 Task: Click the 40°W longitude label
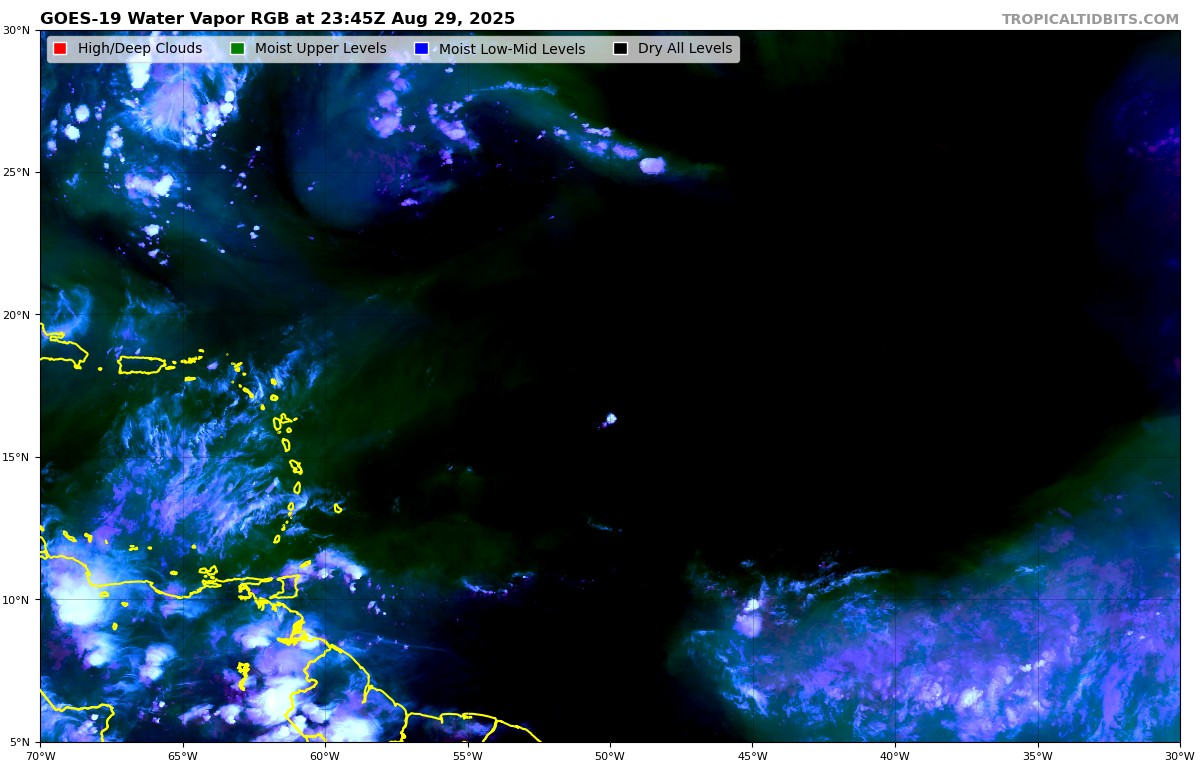pyautogui.click(x=895, y=756)
